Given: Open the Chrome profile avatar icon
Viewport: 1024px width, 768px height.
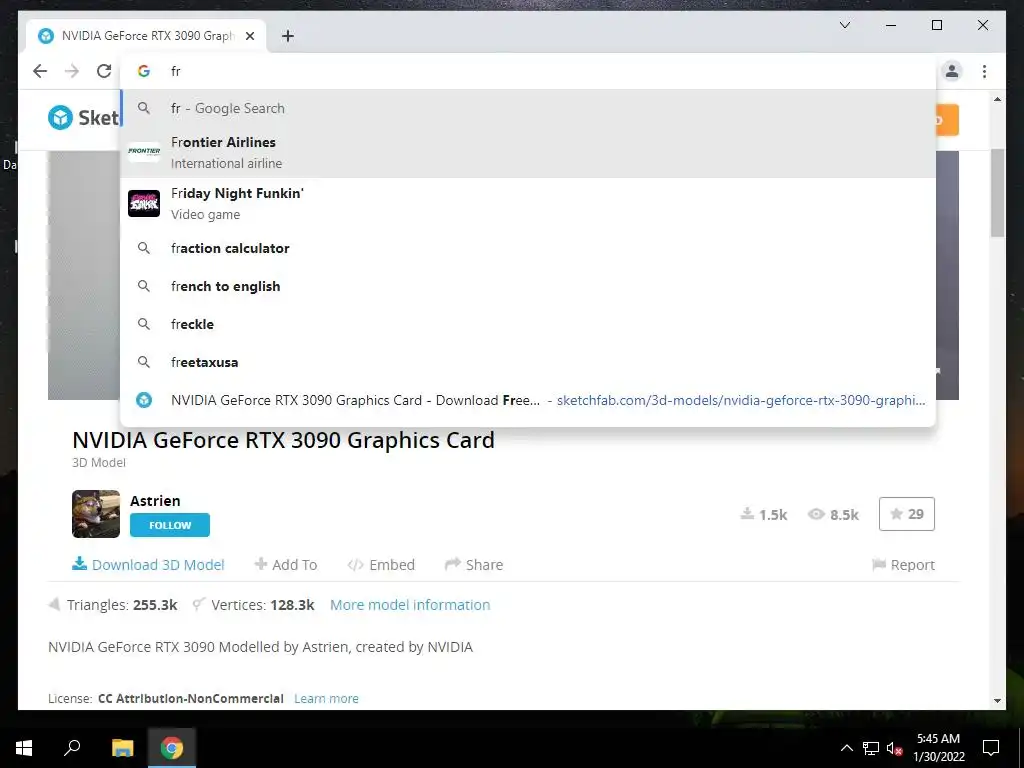Looking at the screenshot, I should coord(952,71).
